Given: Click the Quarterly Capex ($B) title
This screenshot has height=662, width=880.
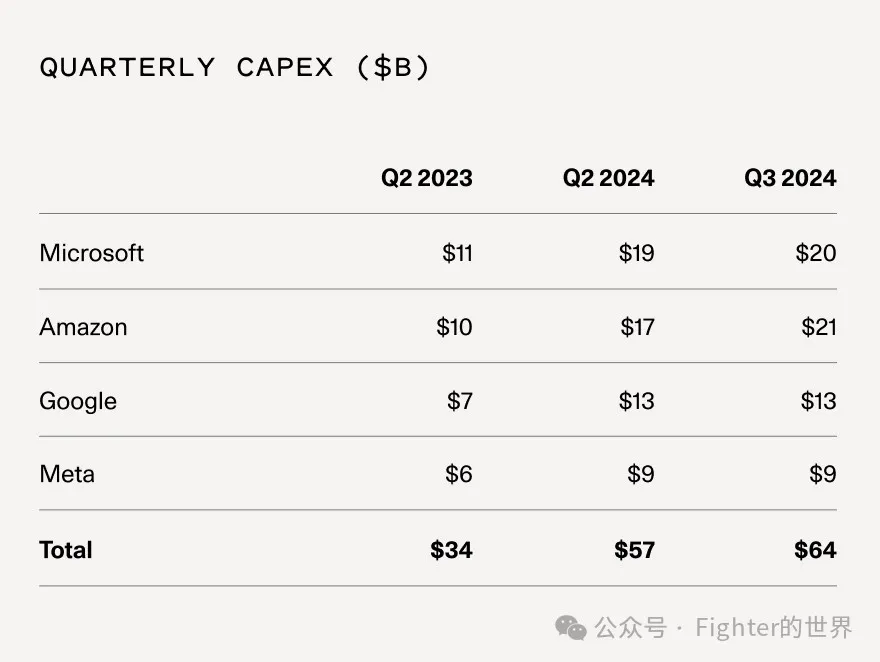Looking at the screenshot, I should click(x=234, y=67).
